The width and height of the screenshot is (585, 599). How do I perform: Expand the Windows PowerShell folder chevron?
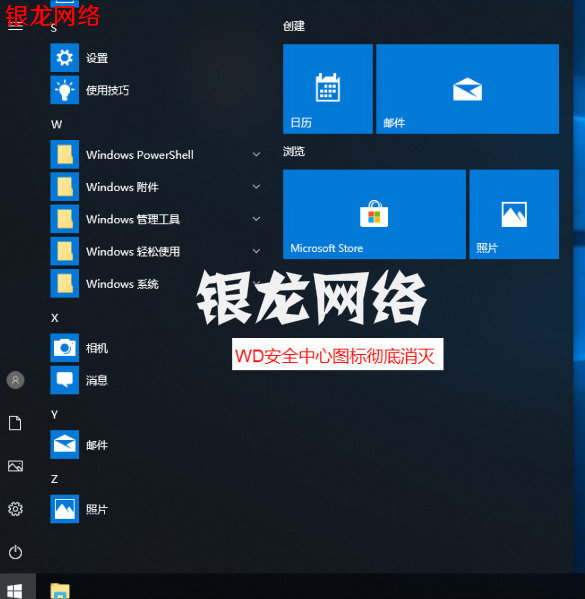(256, 154)
